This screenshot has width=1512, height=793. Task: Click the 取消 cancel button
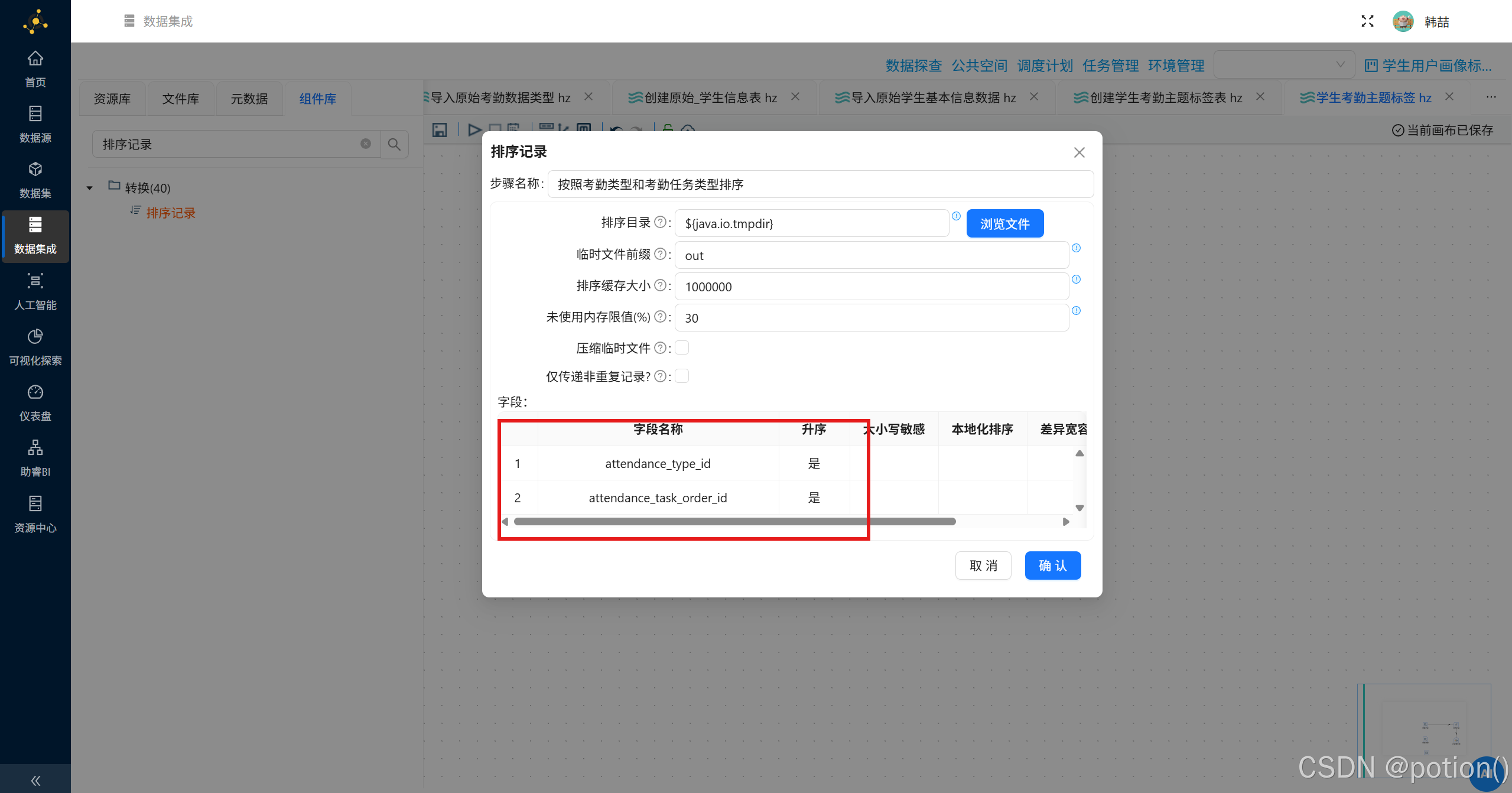click(984, 565)
